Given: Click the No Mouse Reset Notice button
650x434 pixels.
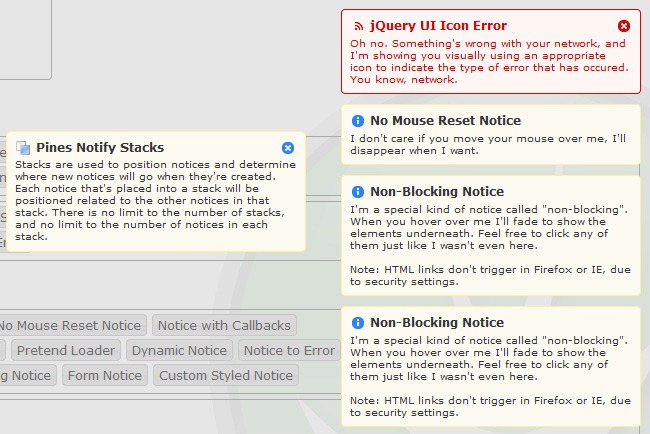Looking at the screenshot, I should [70, 325].
